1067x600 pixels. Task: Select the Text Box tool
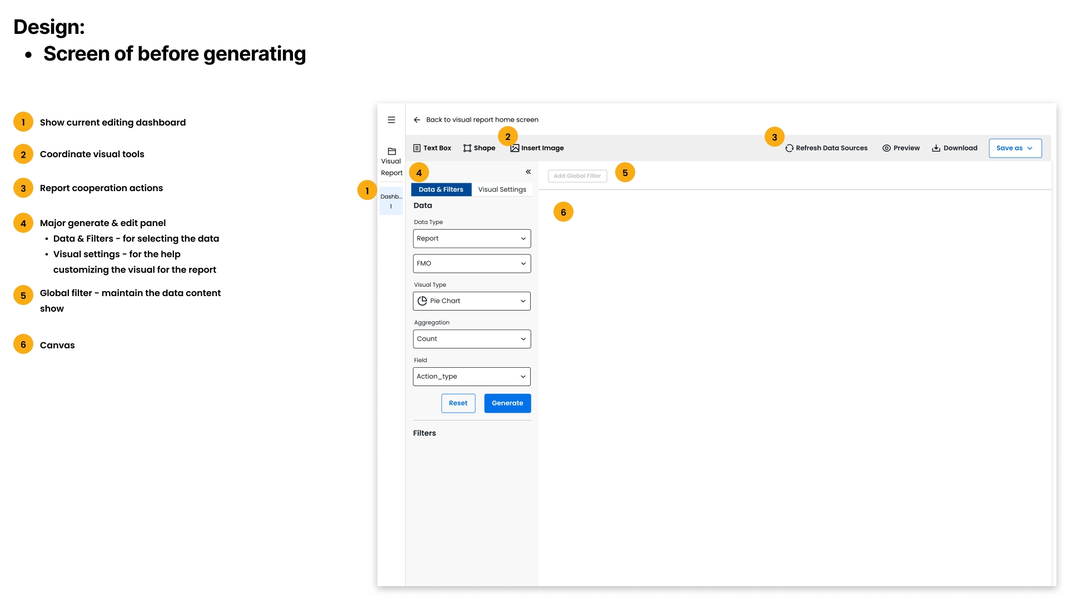pos(432,148)
